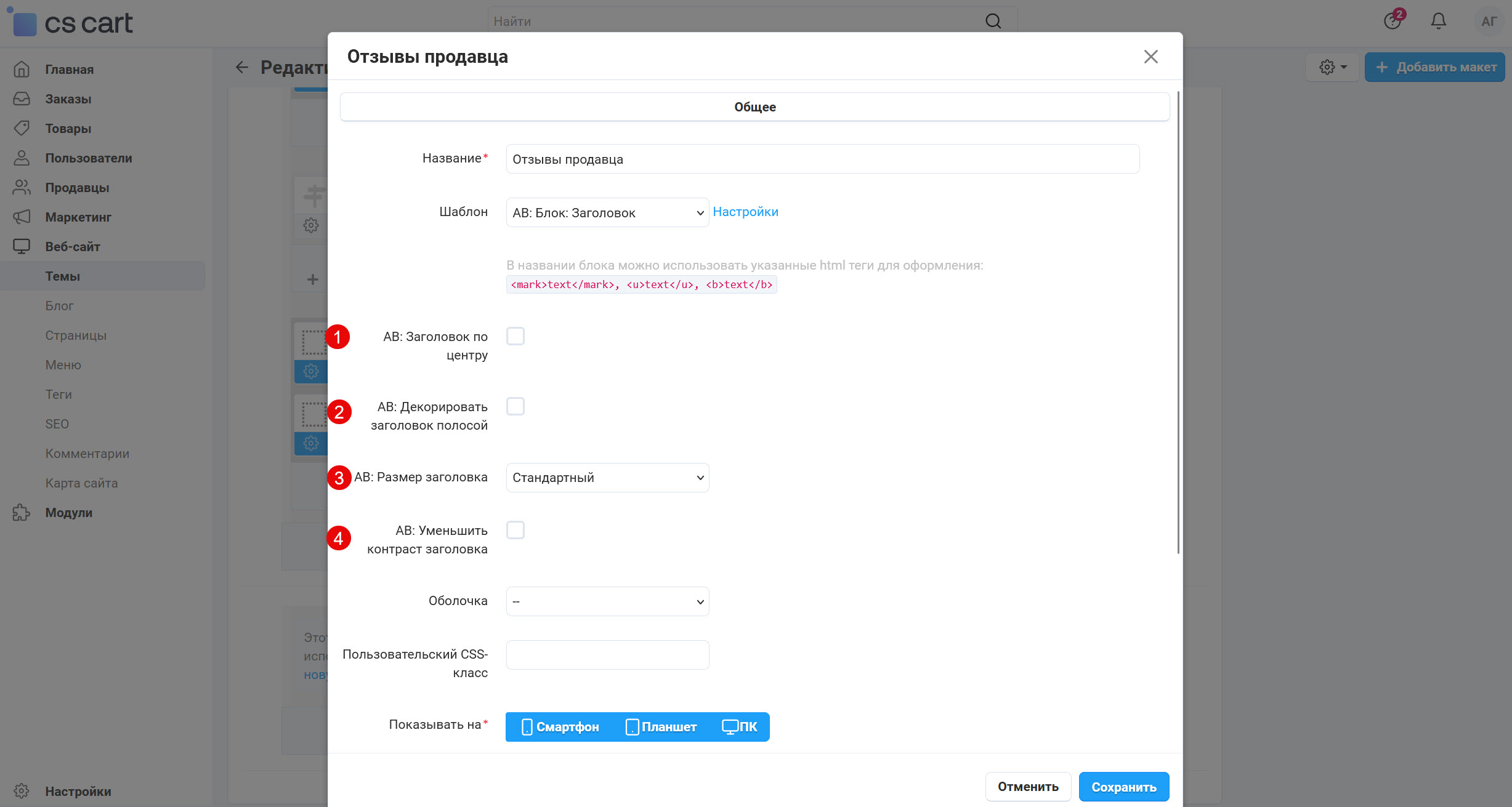Click the search magnifier icon

(x=992, y=20)
